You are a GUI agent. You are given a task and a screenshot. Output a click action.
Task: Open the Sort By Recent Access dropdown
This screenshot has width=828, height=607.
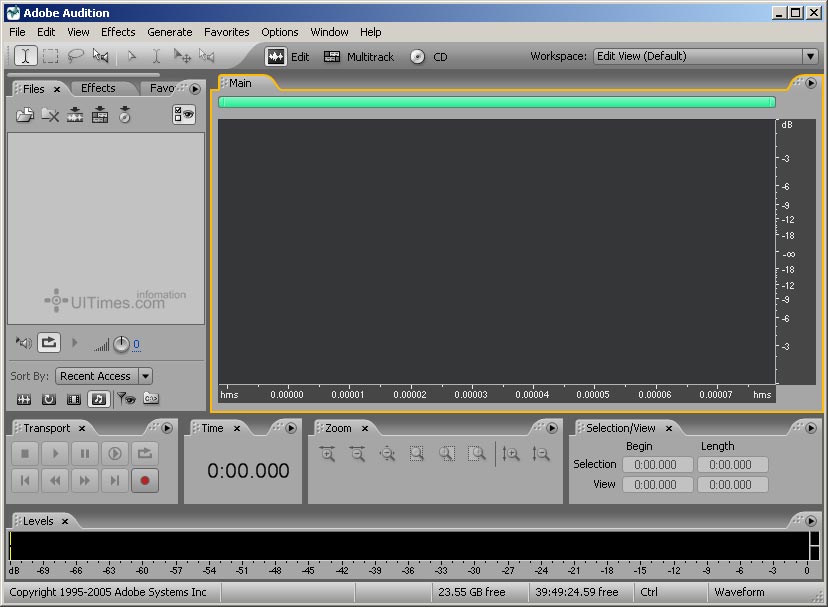click(104, 376)
